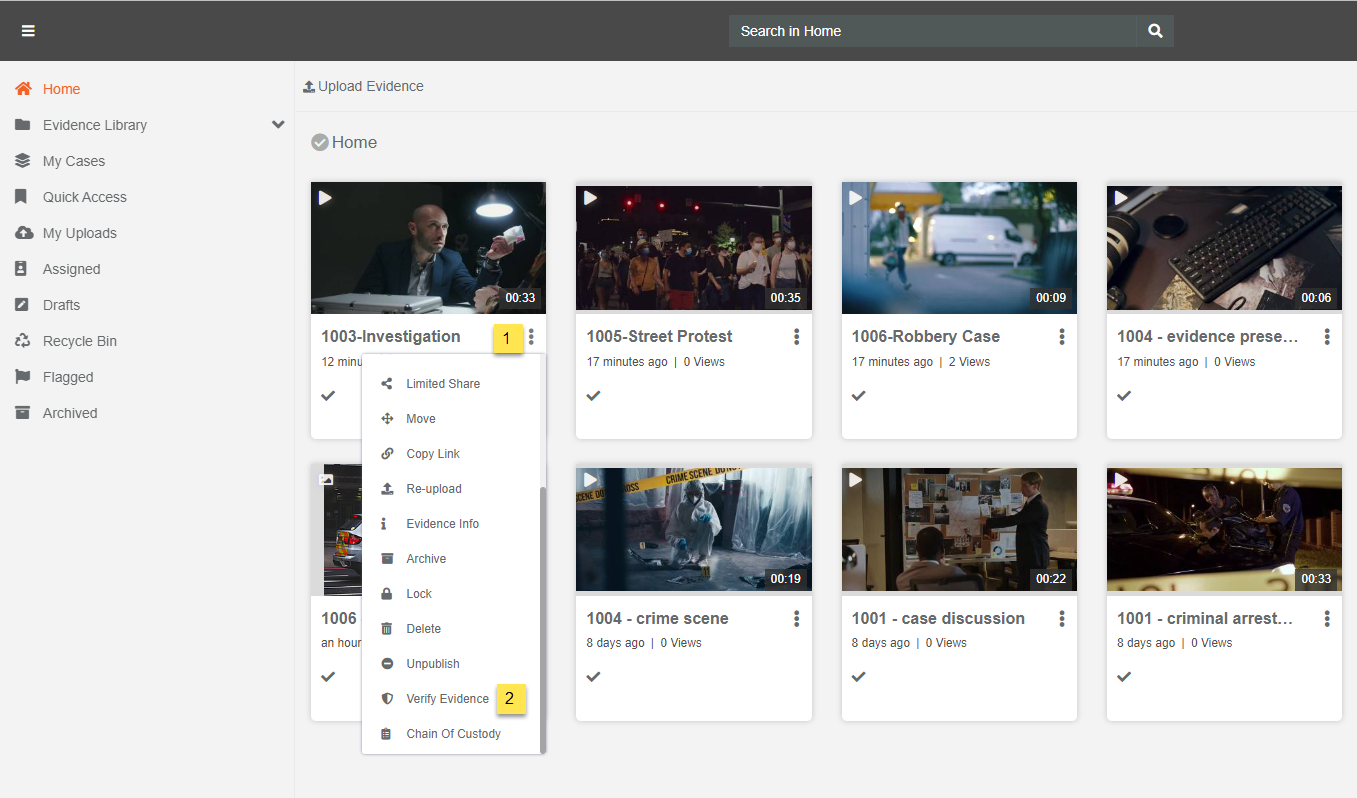This screenshot has width=1357, height=798.
Task: Open the 1006-Robbery Case title link
Action: coord(925,337)
